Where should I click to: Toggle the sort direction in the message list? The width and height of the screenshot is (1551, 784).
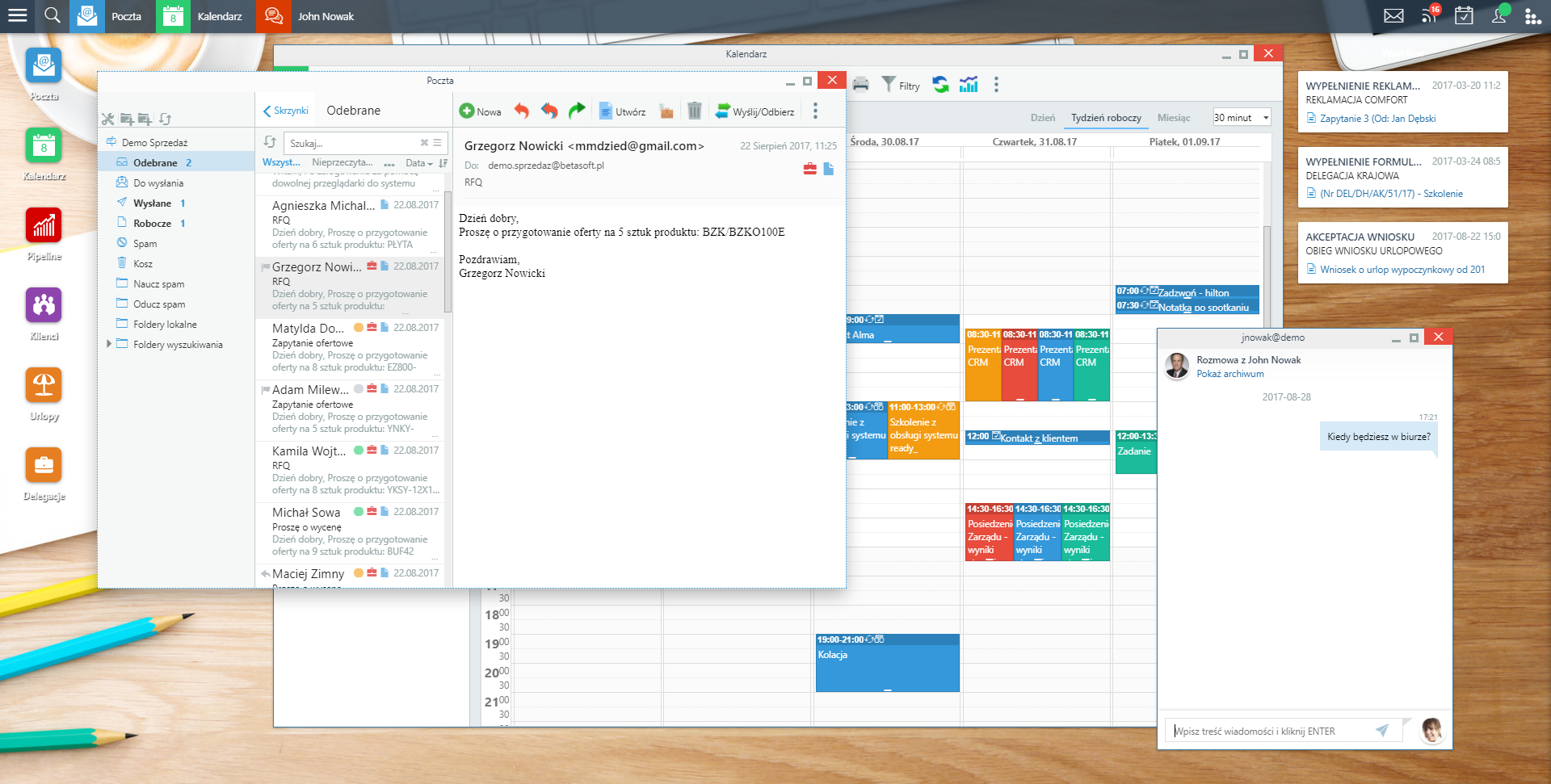(443, 163)
